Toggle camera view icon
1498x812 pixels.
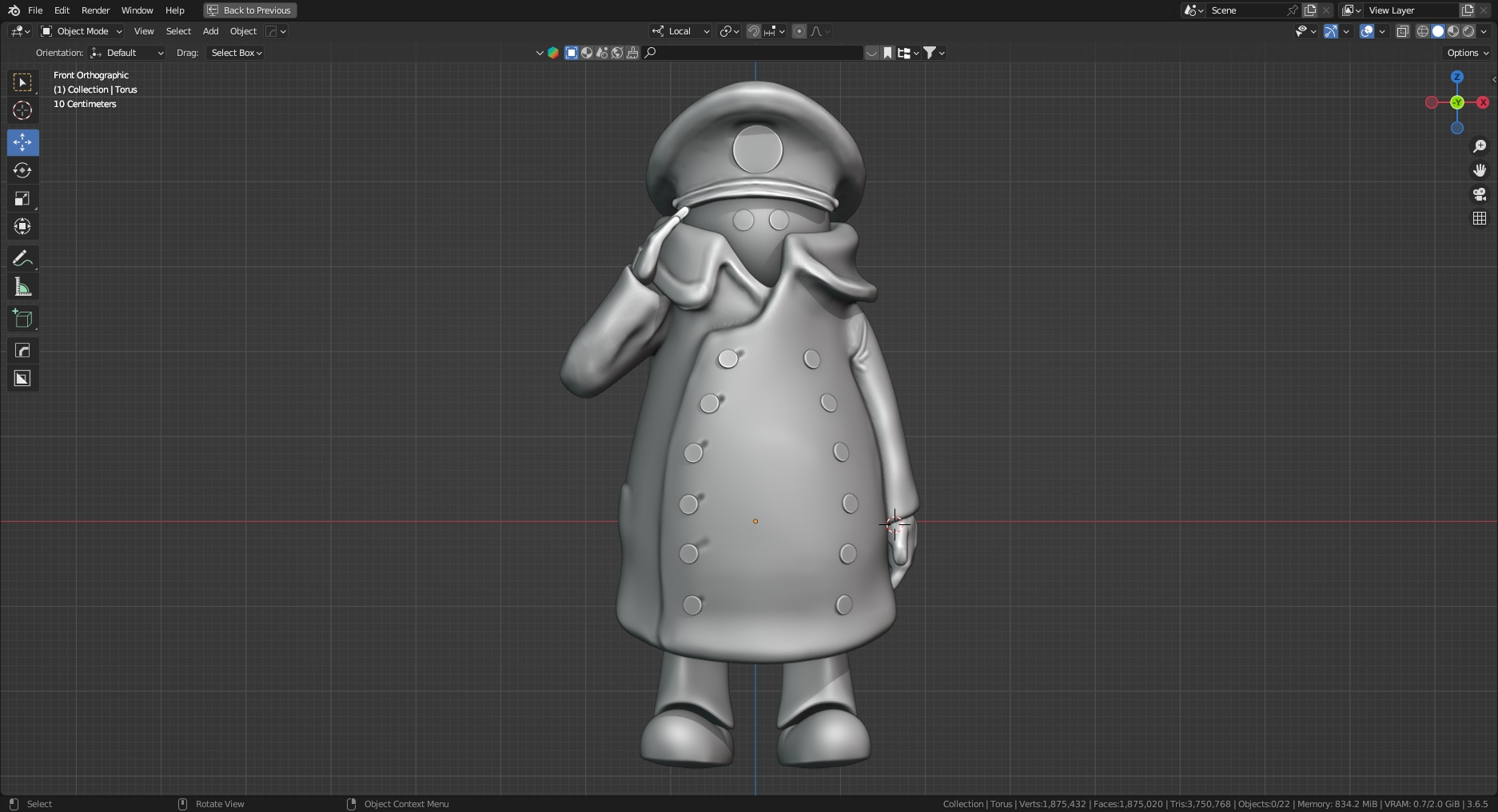[1480, 194]
